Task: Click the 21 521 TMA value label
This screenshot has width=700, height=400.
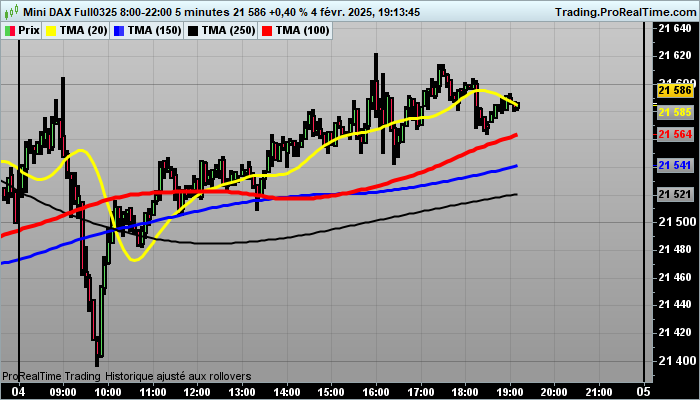Action: (x=675, y=194)
